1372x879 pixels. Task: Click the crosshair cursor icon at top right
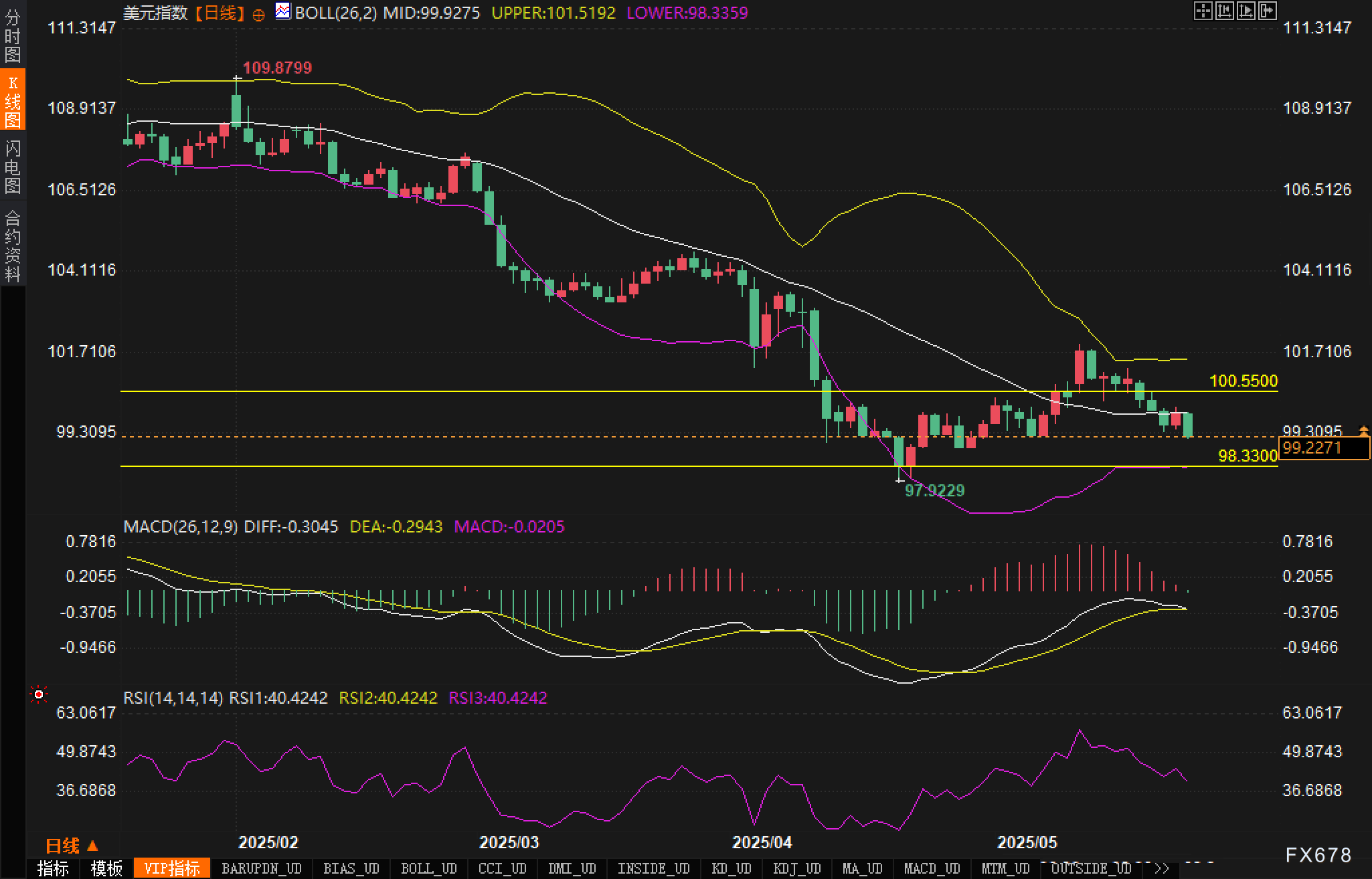pyautogui.click(x=1203, y=11)
